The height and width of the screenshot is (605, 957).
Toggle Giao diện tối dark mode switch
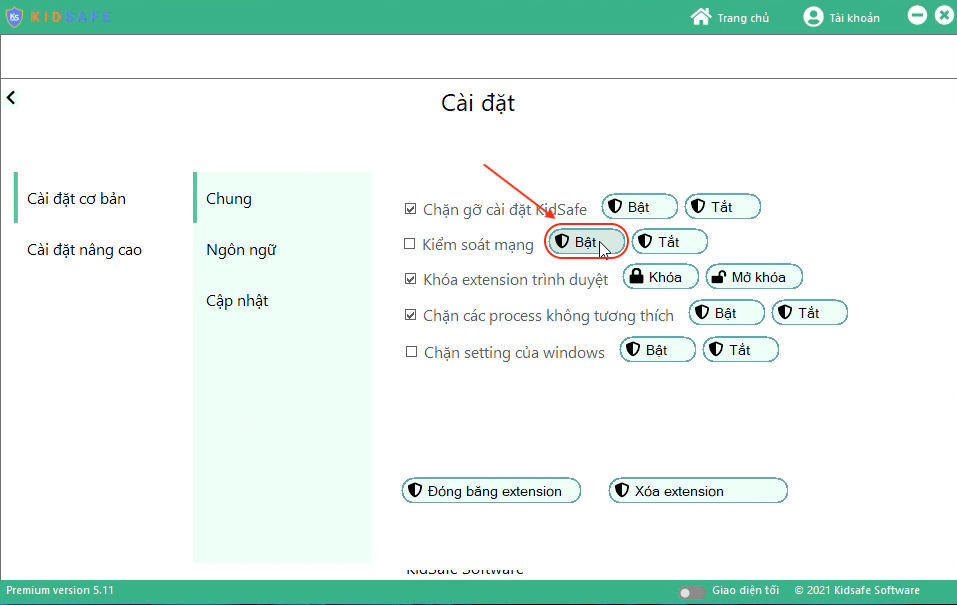click(x=692, y=591)
